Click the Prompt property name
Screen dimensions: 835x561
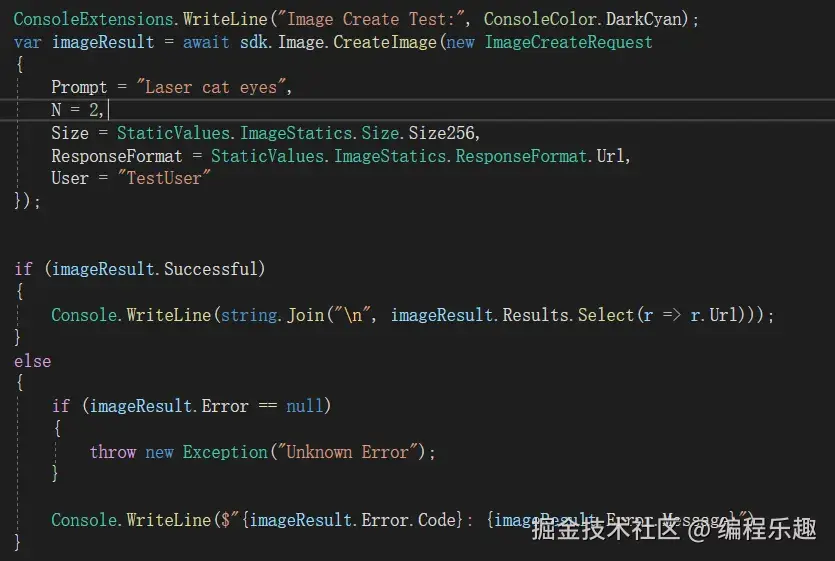pos(79,87)
